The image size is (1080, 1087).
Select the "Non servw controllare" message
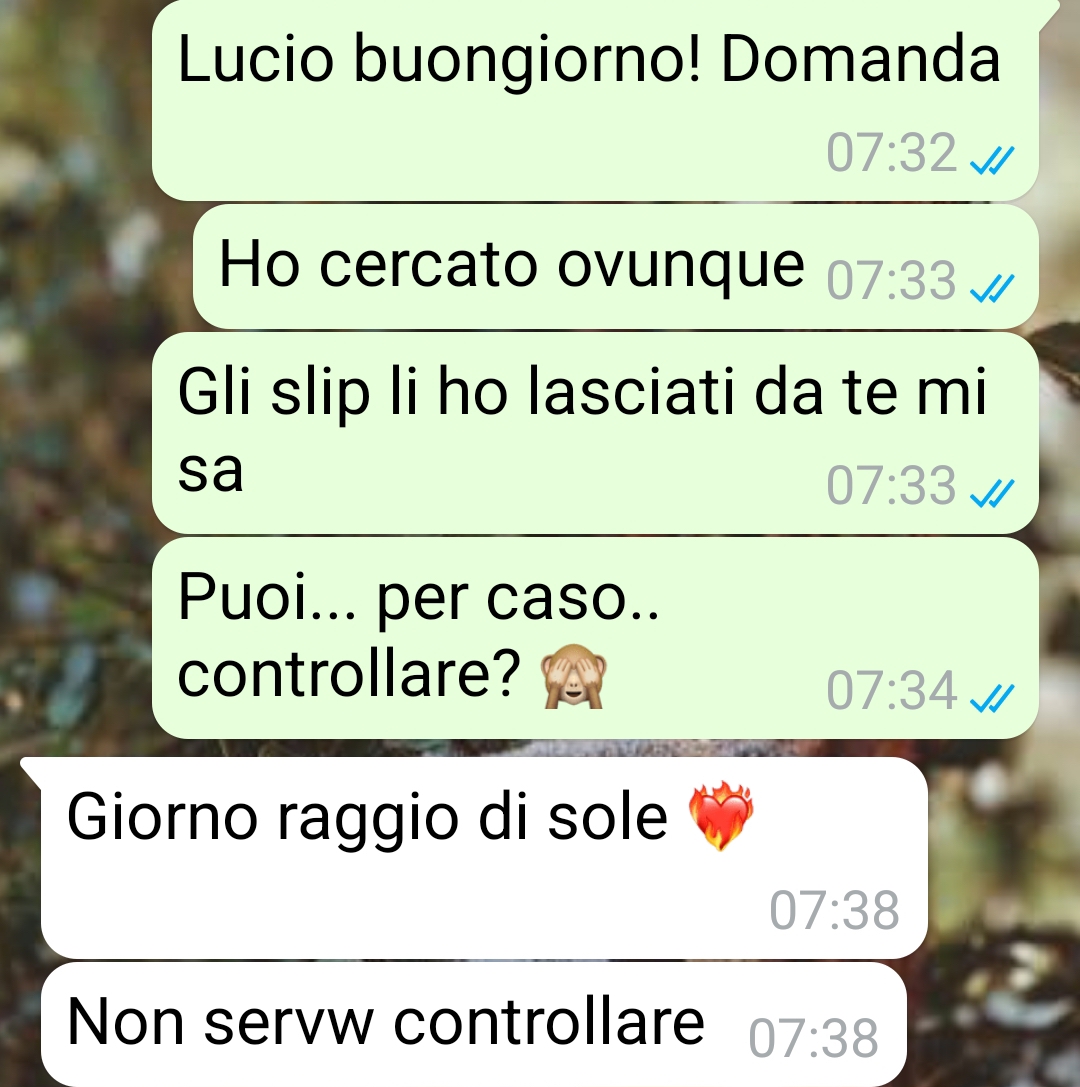pyautogui.click(x=473, y=1024)
